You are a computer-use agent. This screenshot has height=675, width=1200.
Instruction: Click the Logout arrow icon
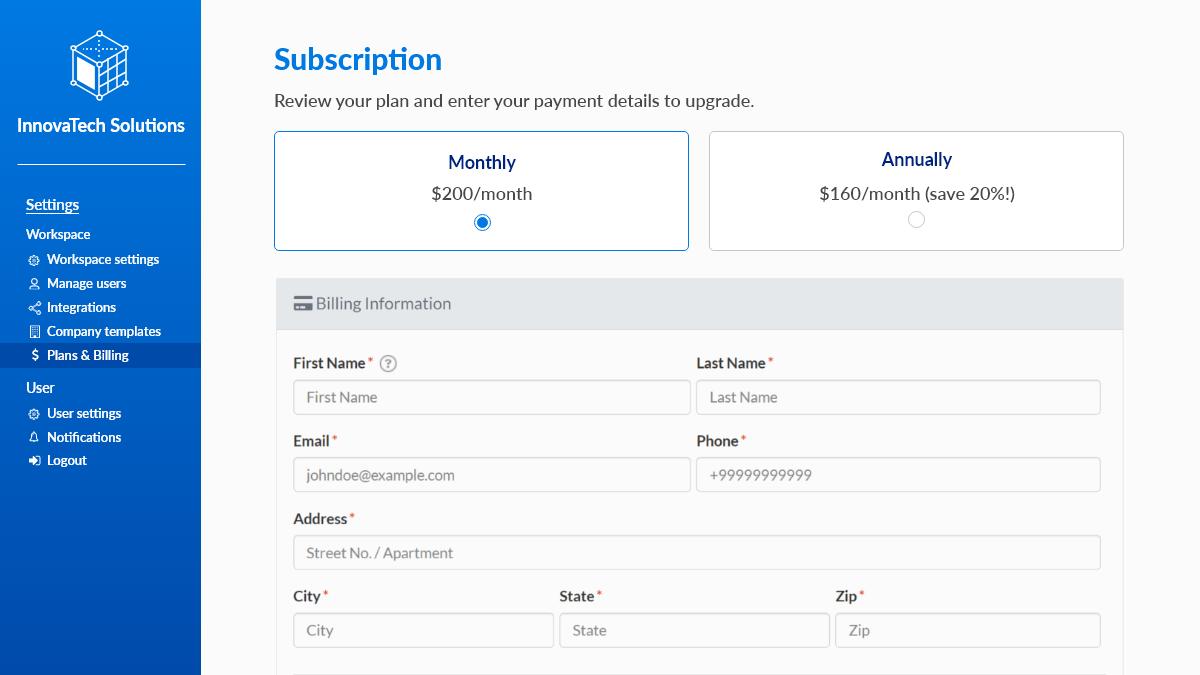[34, 461]
